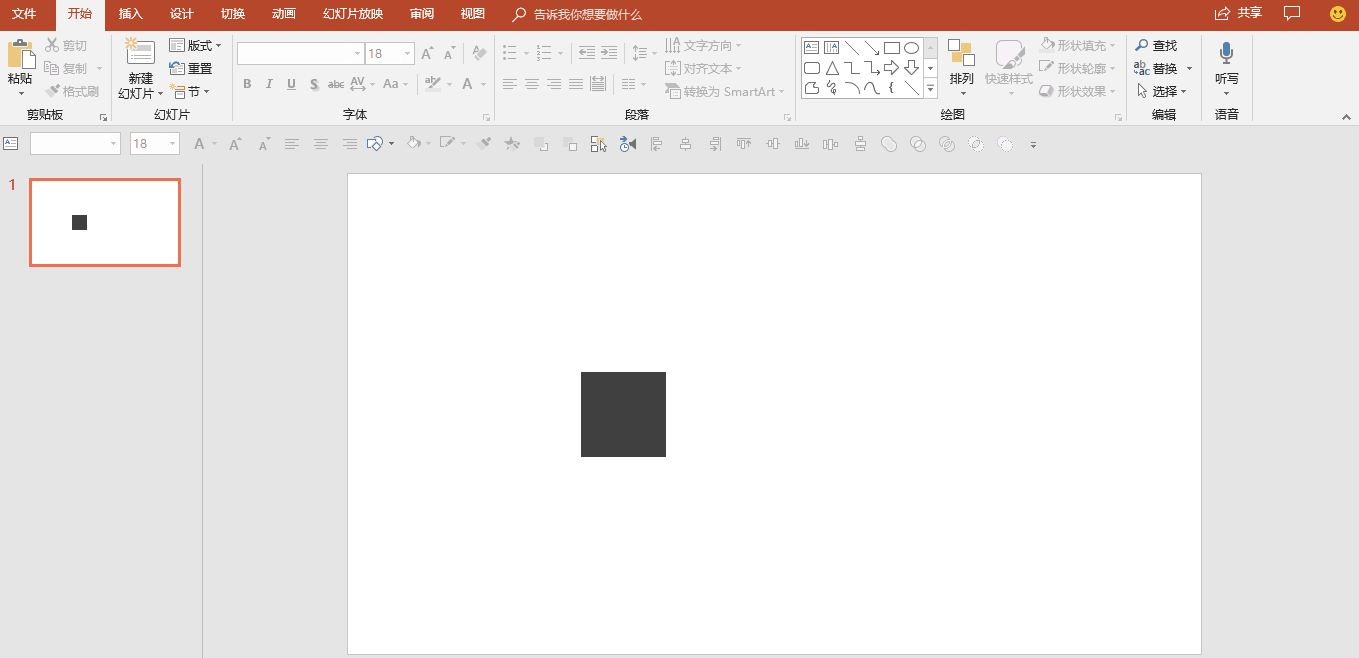The height and width of the screenshot is (658, 1359).
Task: Toggle Italic text formatting
Action: (x=269, y=84)
